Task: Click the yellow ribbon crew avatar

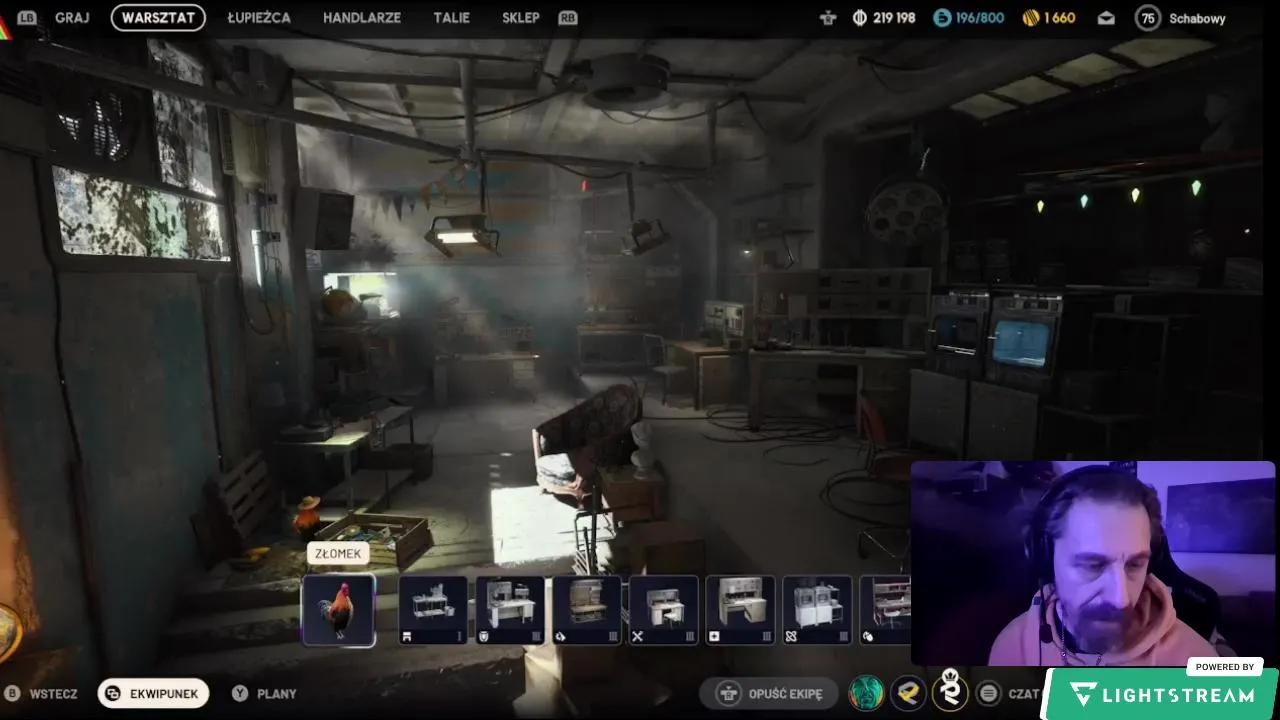Action: 908,692
